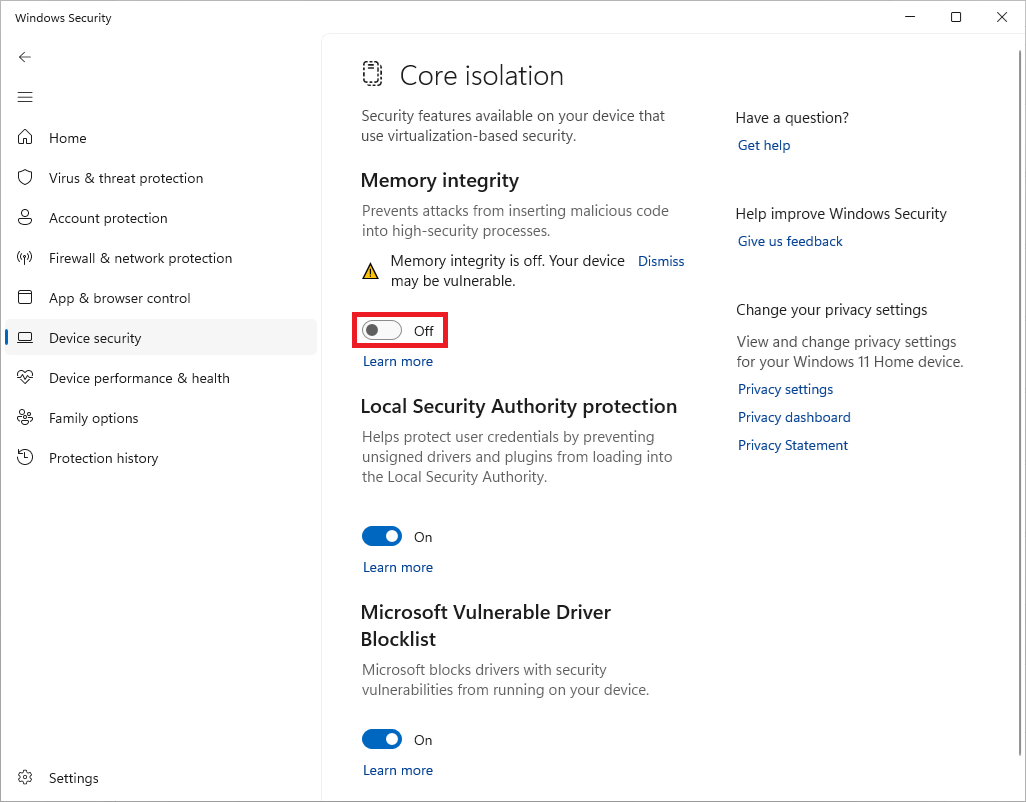View Protection history
1026x802 pixels.
pyautogui.click(x=103, y=457)
